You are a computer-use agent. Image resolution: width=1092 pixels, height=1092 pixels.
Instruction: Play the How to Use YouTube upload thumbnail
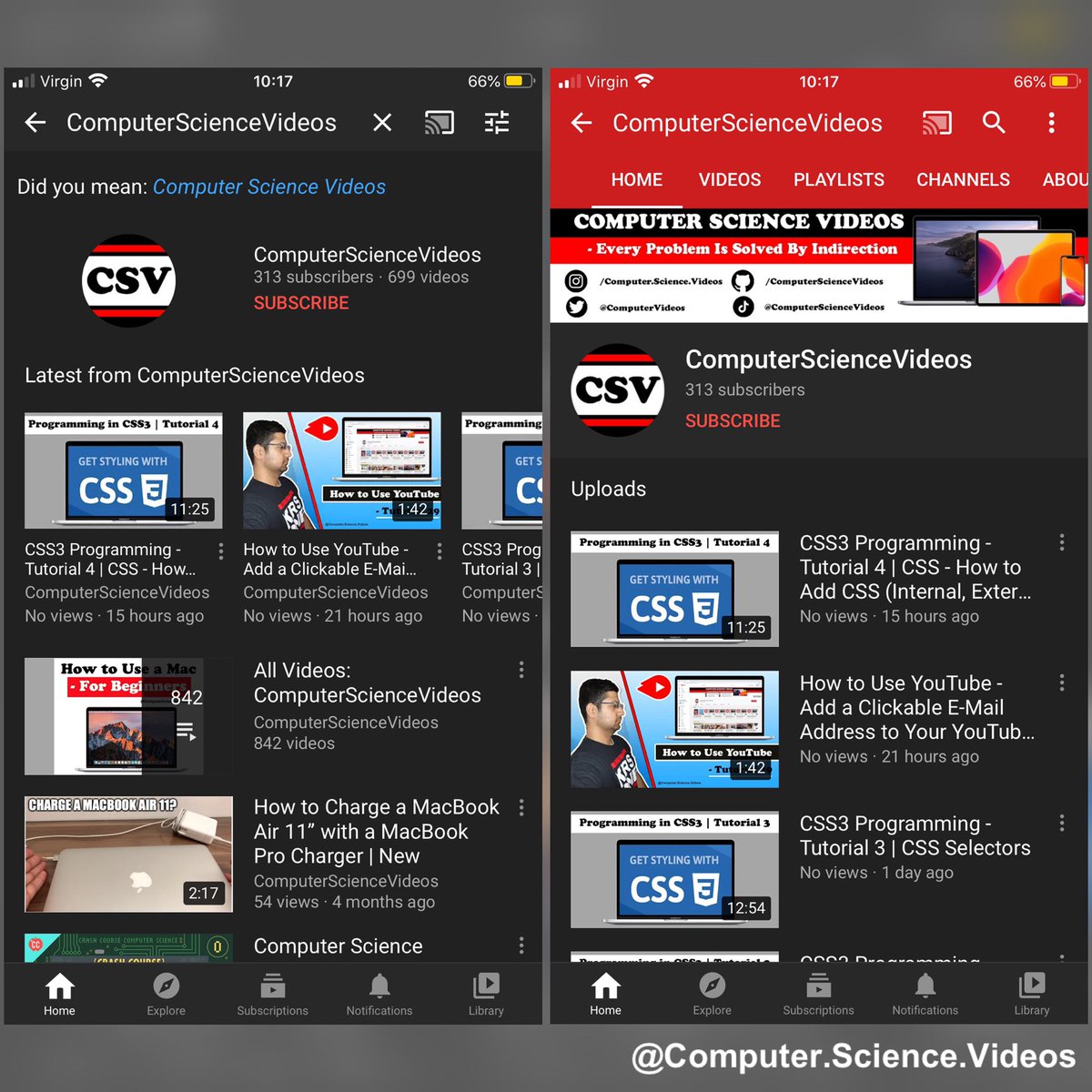pyautogui.click(x=674, y=729)
